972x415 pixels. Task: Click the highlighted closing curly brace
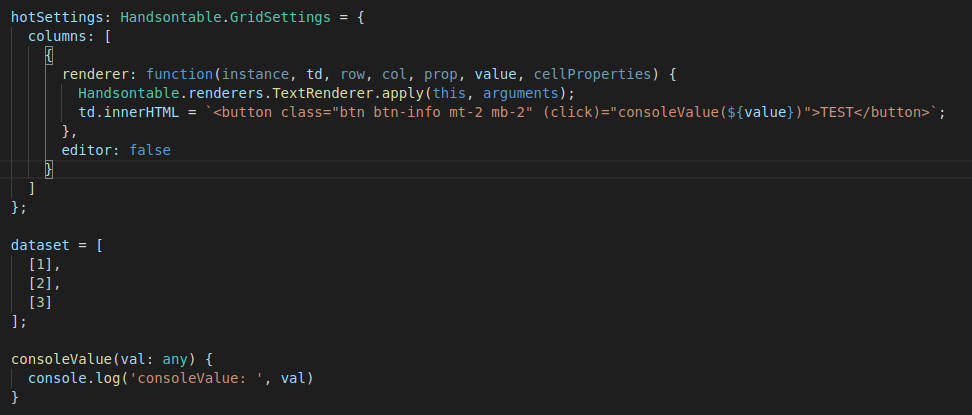[49, 169]
